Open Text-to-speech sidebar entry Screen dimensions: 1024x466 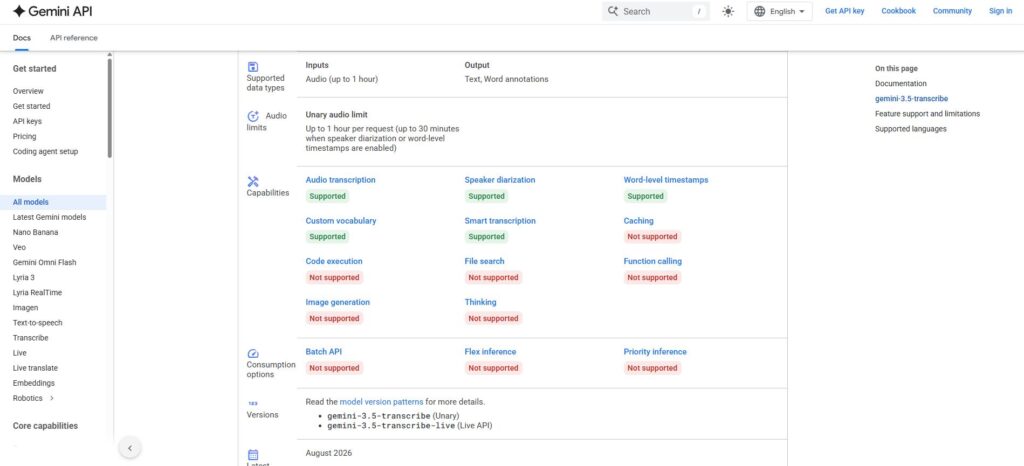click(37, 323)
